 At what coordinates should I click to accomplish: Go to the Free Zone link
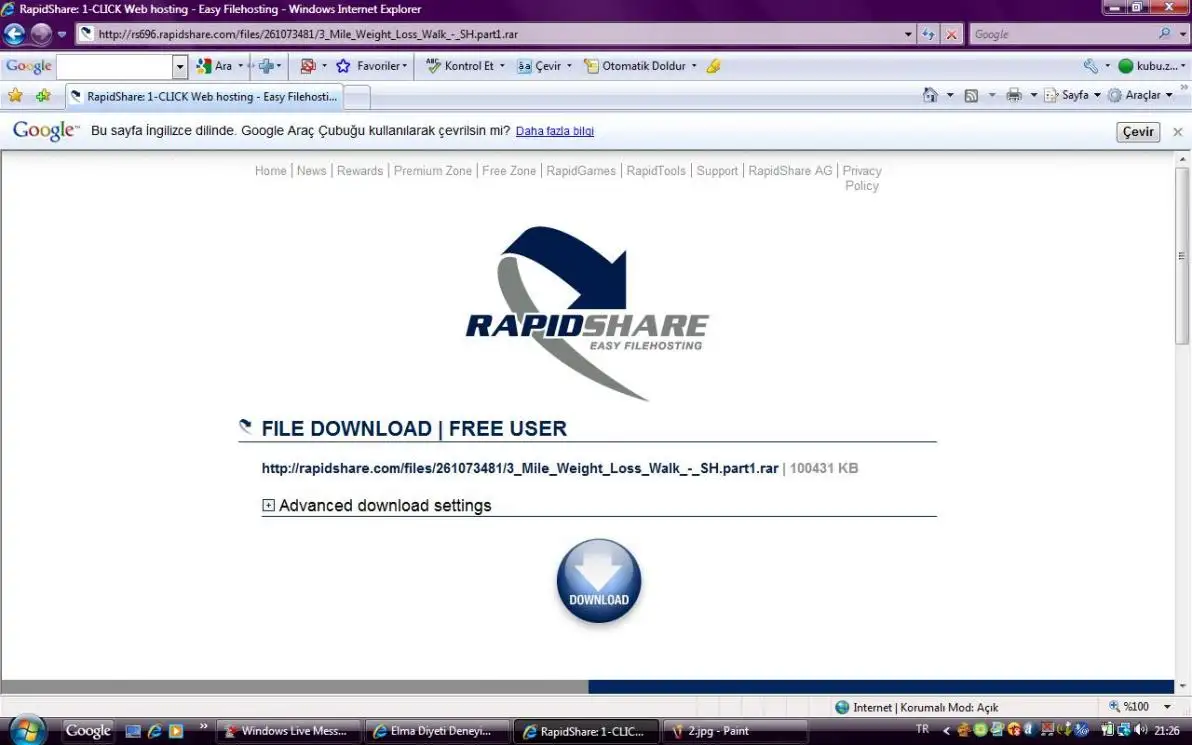click(x=509, y=171)
